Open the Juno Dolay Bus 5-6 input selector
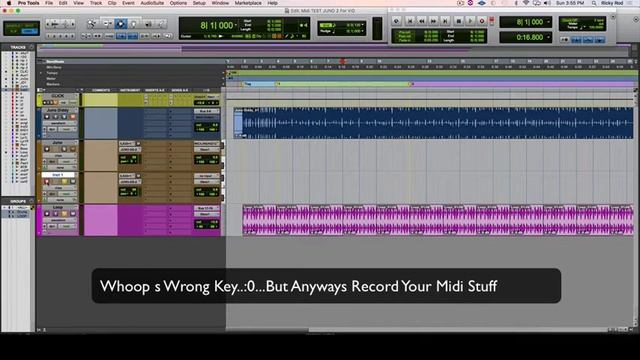 coord(207,111)
